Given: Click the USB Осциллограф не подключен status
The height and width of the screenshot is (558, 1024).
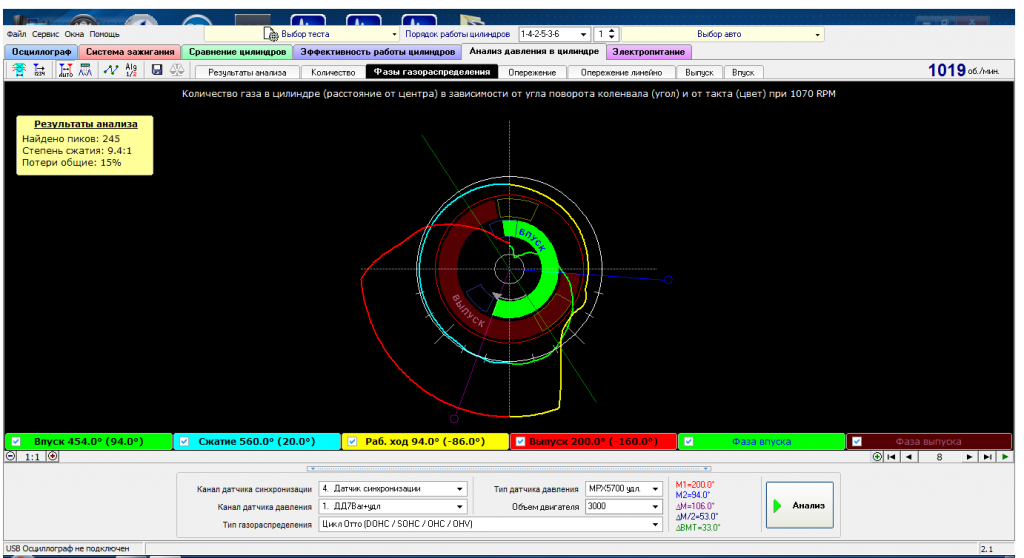Looking at the screenshot, I should (x=67, y=549).
